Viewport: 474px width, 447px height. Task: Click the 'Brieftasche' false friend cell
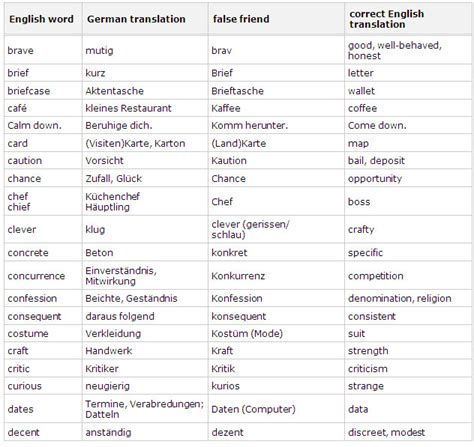(237, 91)
